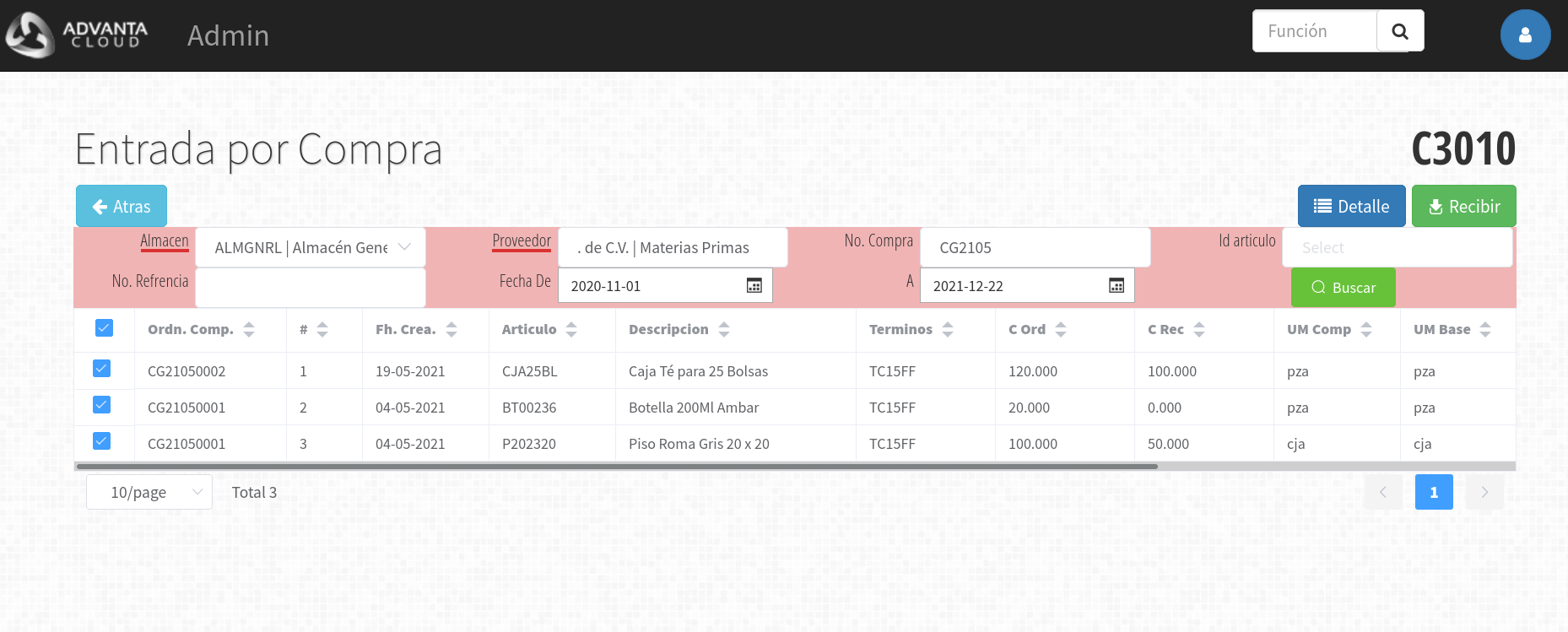Screen dimensions: 1568x632
Task: Run search with Buscar button
Action: pyautogui.click(x=1344, y=288)
